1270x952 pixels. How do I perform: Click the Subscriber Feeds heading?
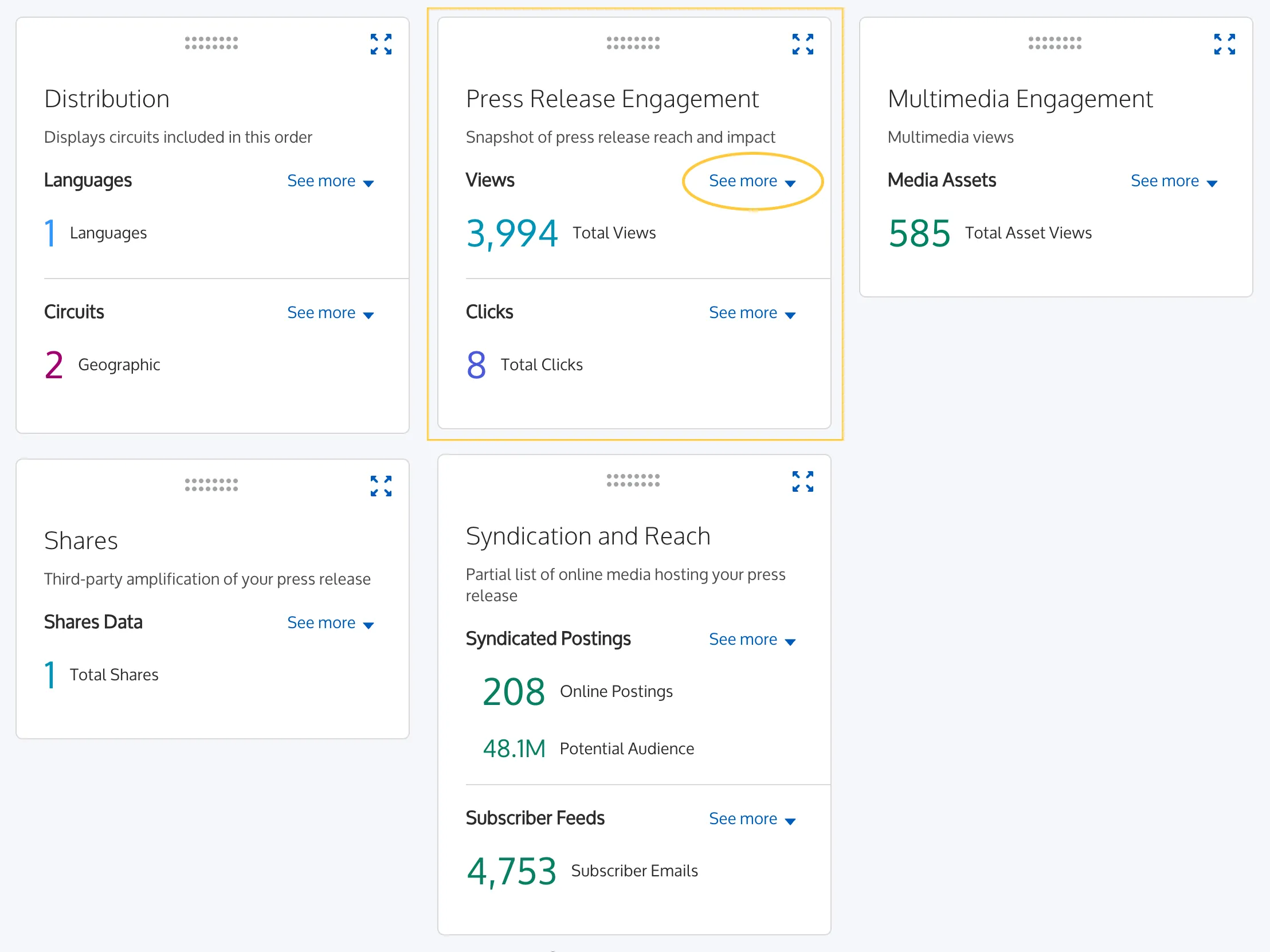click(x=535, y=818)
